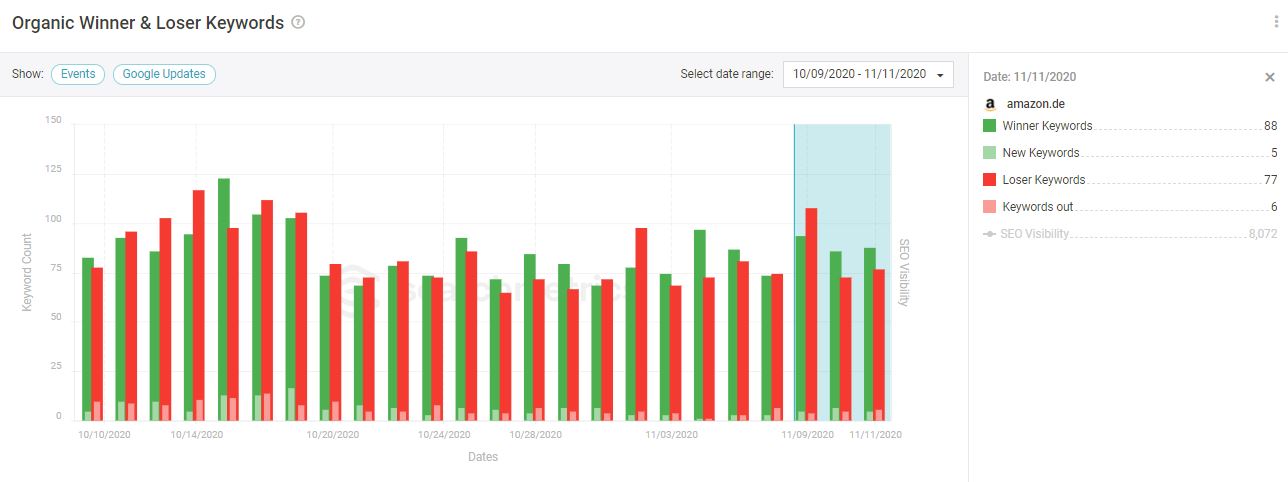Click the 11/09/2020 axis date label
Screen dimensions: 1288x482
tap(808, 435)
